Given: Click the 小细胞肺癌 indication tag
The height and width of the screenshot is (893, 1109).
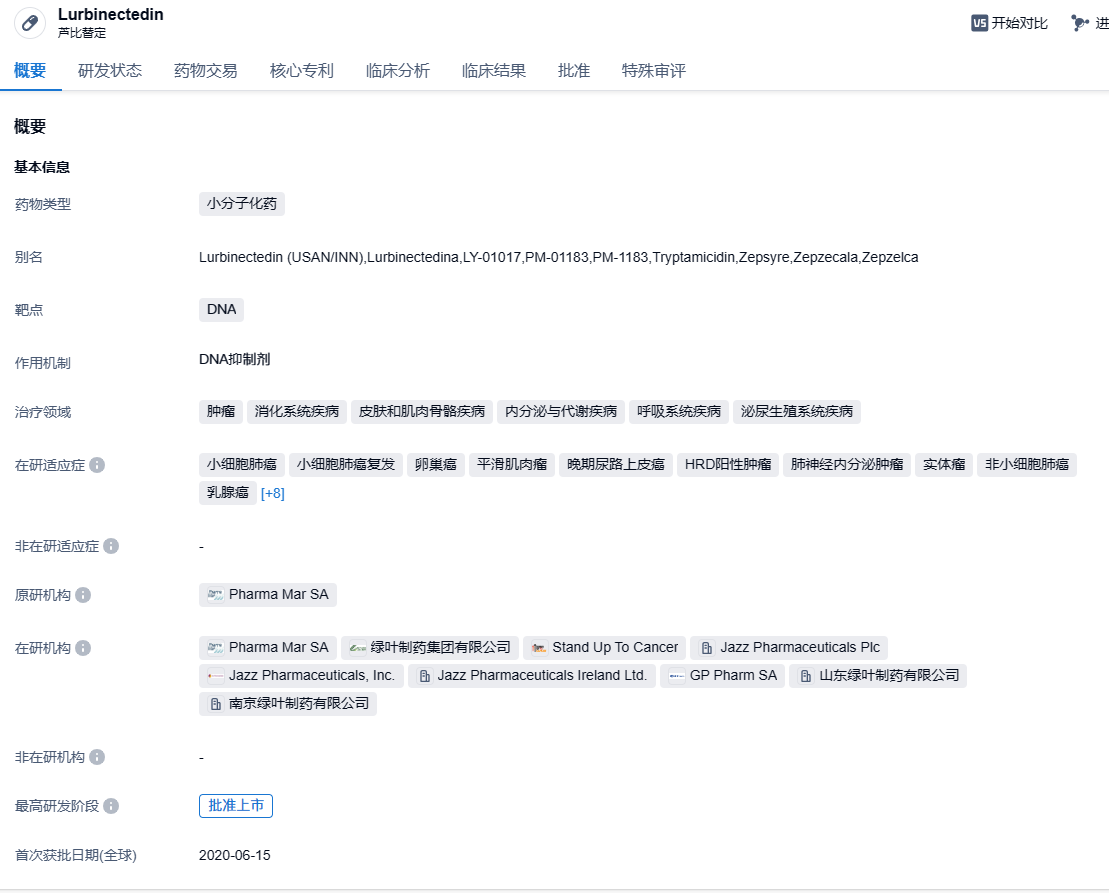Looking at the screenshot, I should (242, 464).
